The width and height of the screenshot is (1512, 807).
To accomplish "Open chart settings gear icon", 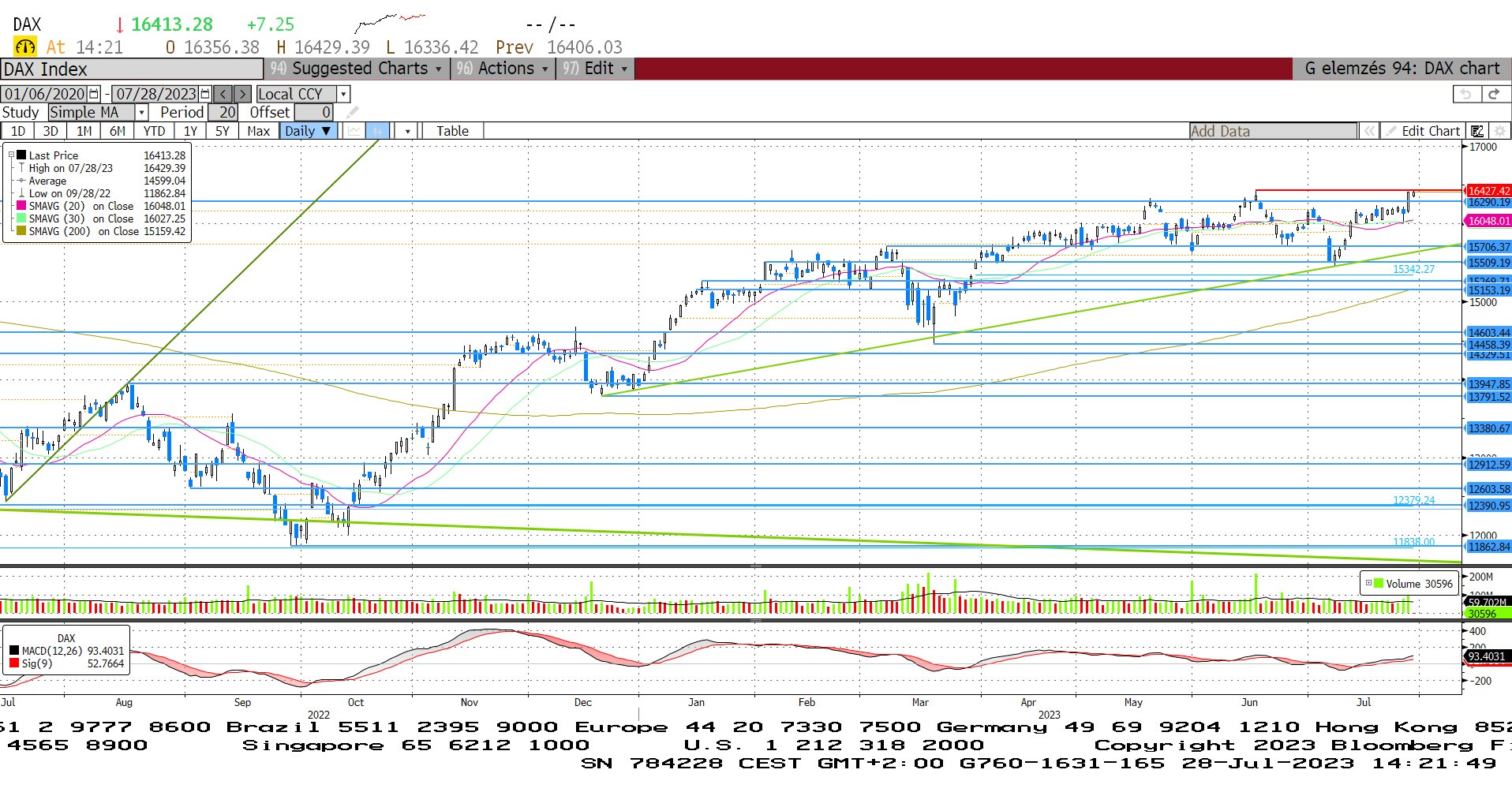I will (x=1499, y=131).
